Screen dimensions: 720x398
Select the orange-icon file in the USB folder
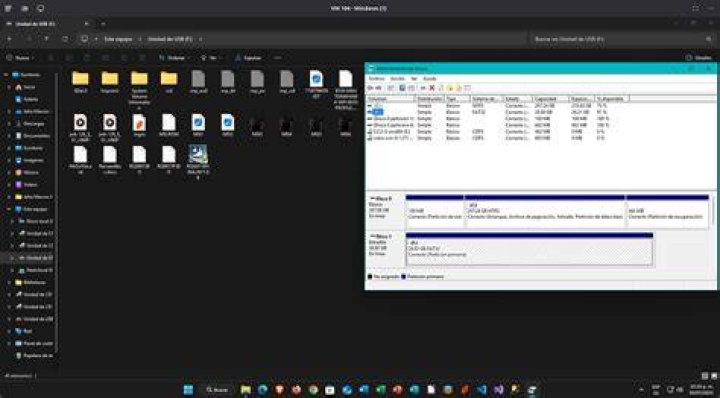click(139, 126)
